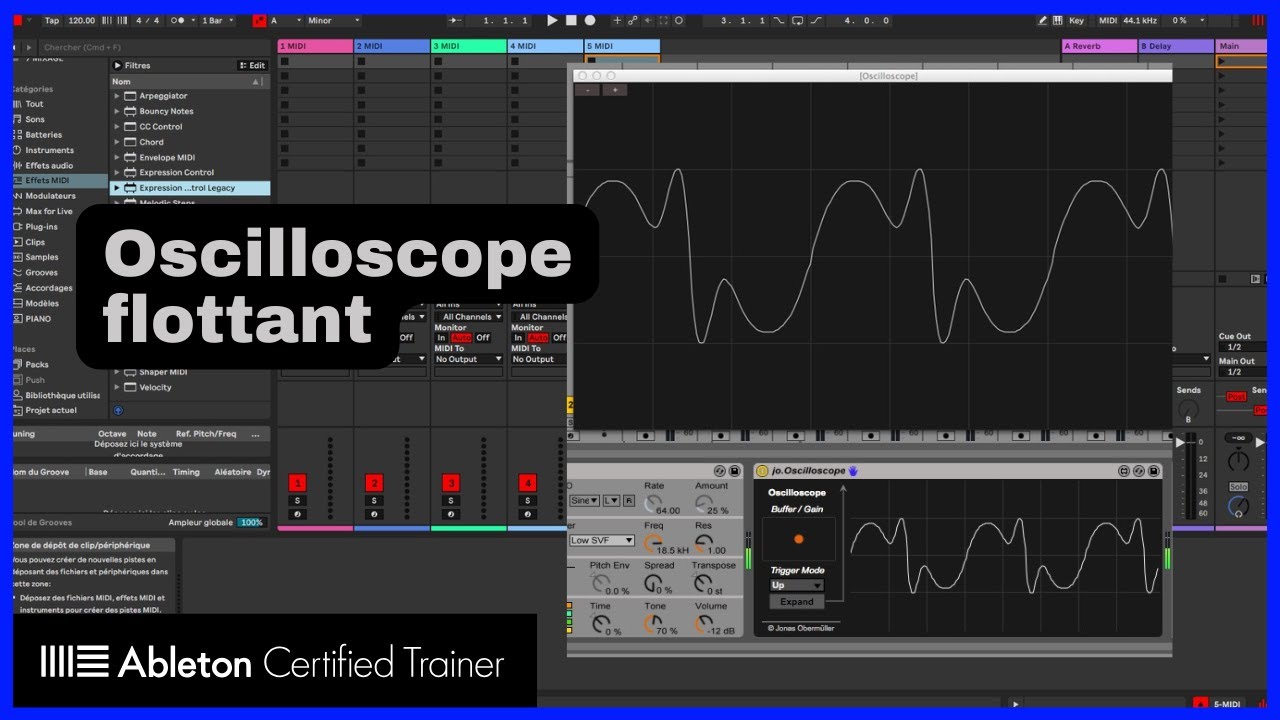The height and width of the screenshot is (720, 1280).
Task: Select the B Delay return track
Action: (x=1176, y=46)
